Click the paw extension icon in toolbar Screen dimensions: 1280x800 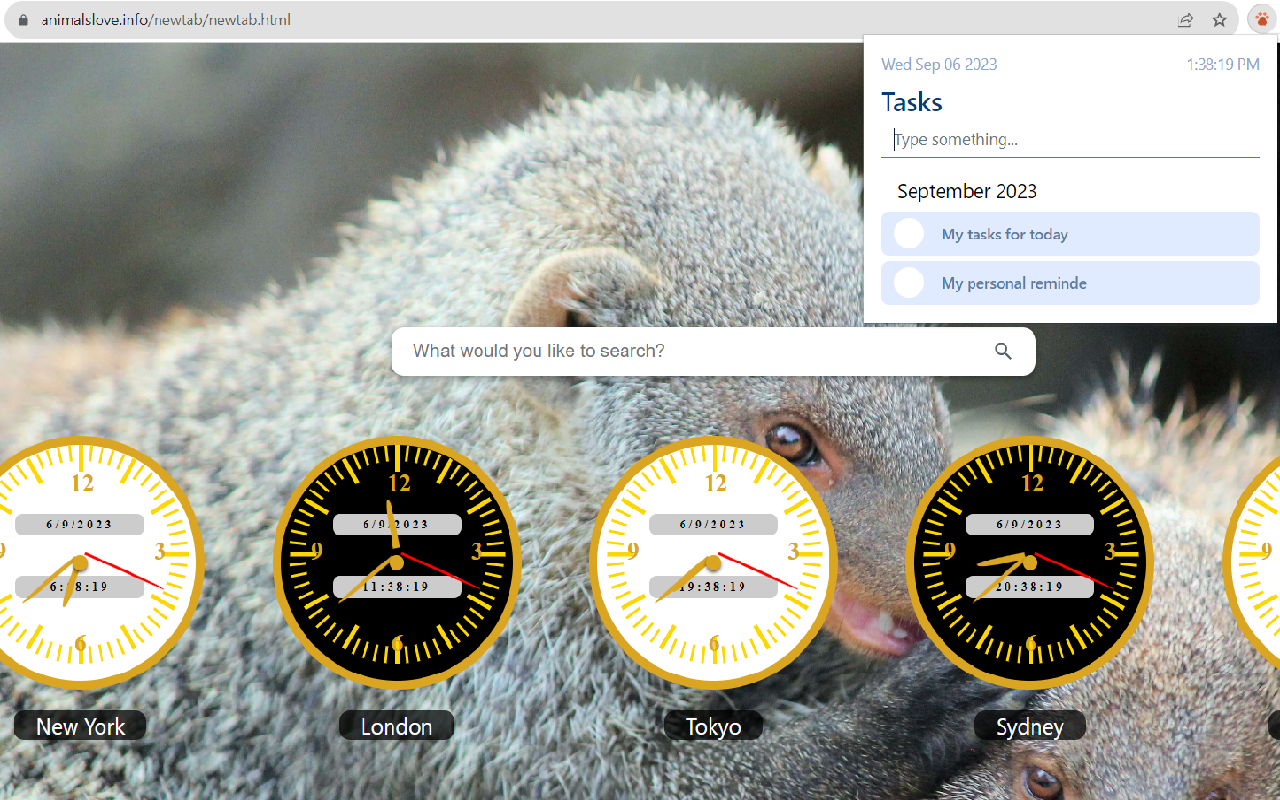[x=1260, y=20]
